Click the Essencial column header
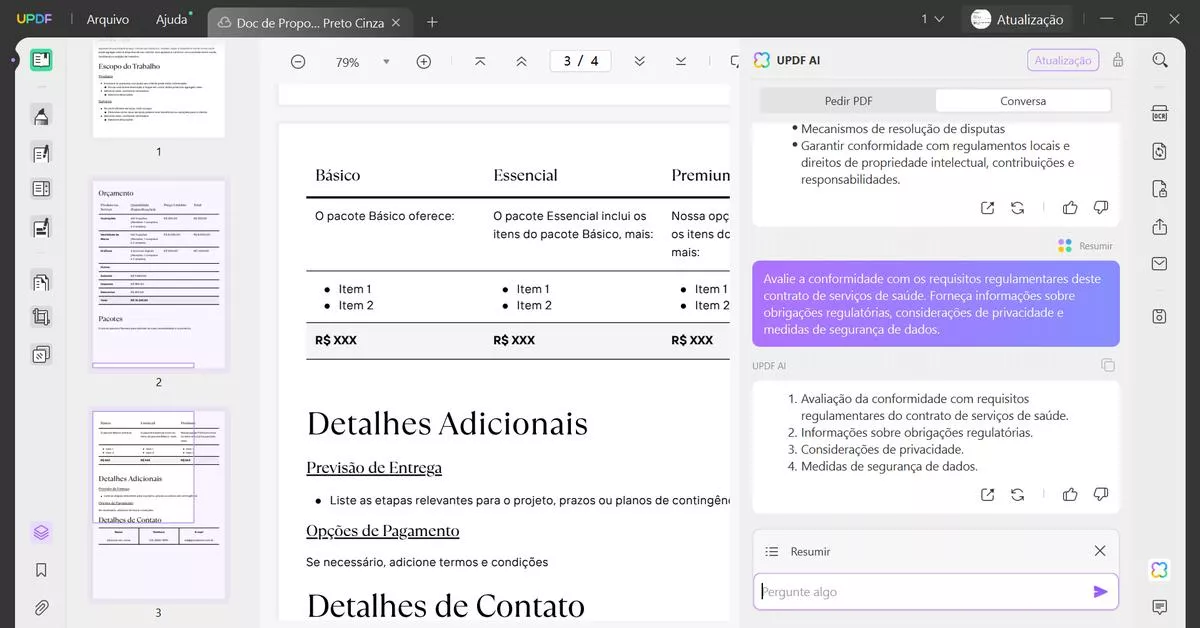Screen dimensions: 1200x628 [x=525, y=175]
